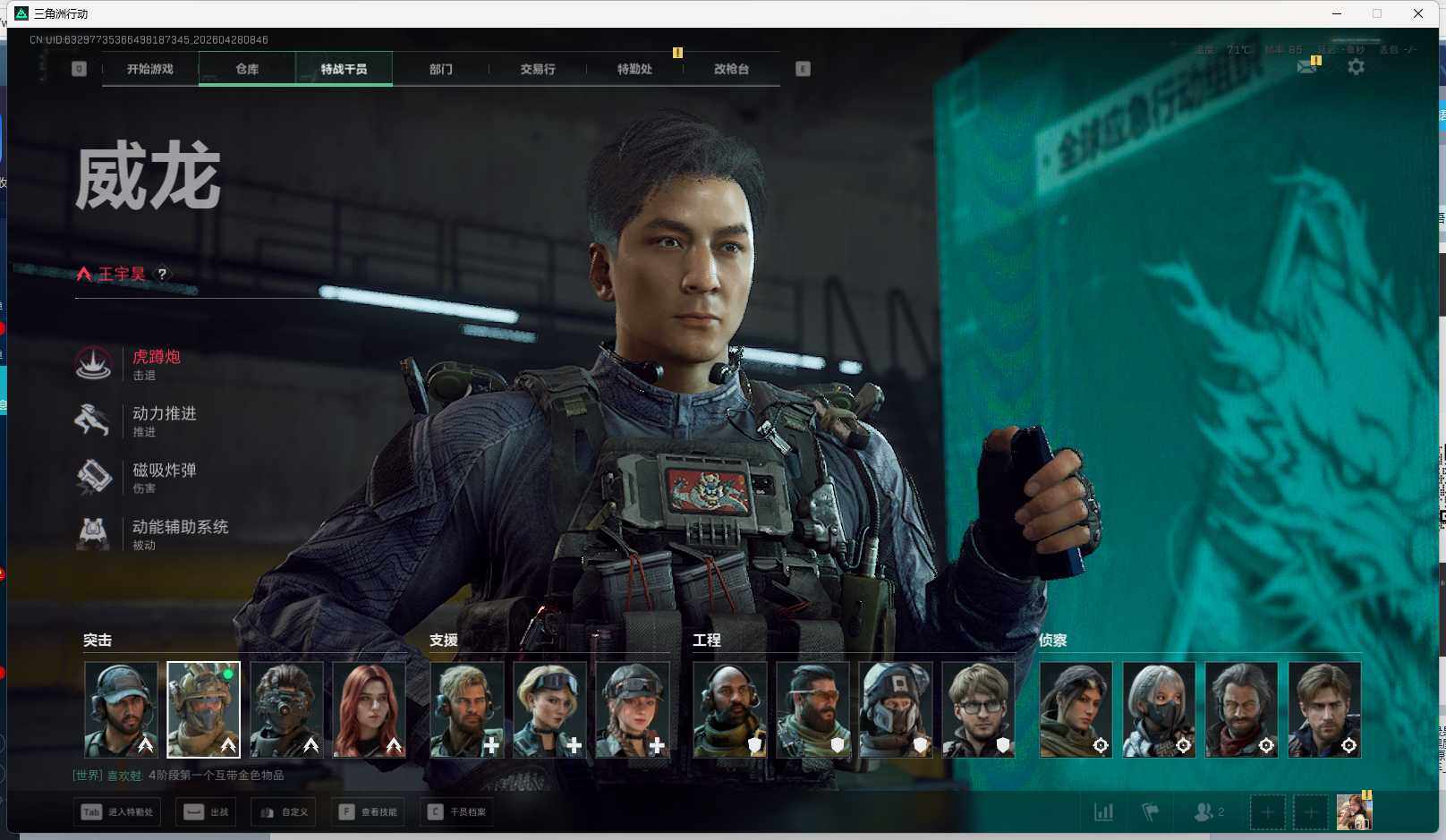Open the 特勤处 tab
This screenshot has width=1446, height=840.
634,69
